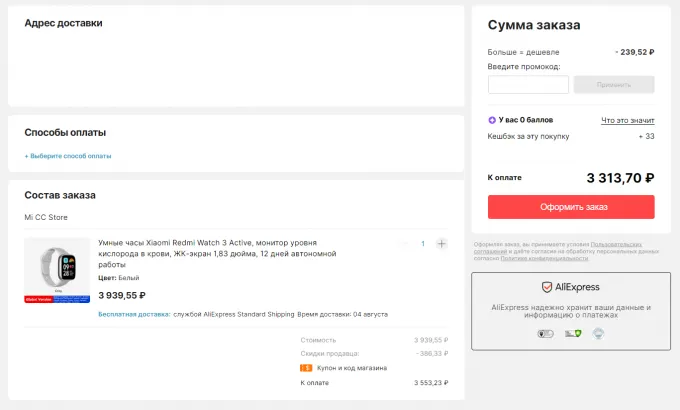
Task: Click the Xiaomi Redmi Watch product title
Action: click(x=216, y=253)
